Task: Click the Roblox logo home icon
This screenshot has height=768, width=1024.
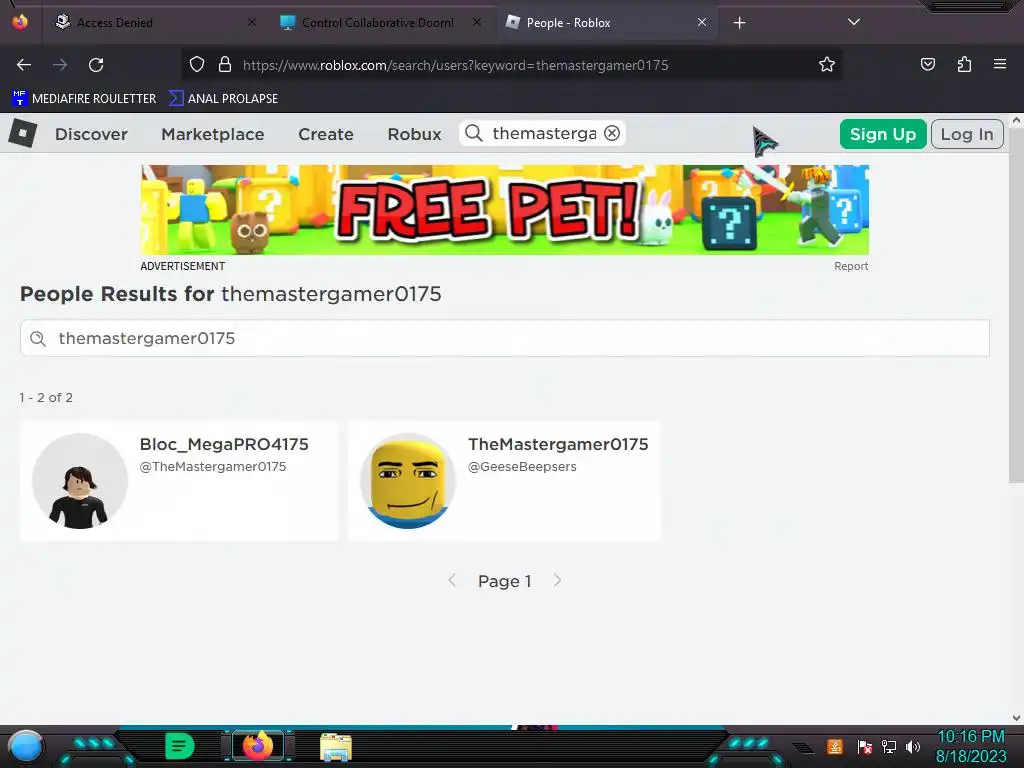Action: [x=23, y=133]
